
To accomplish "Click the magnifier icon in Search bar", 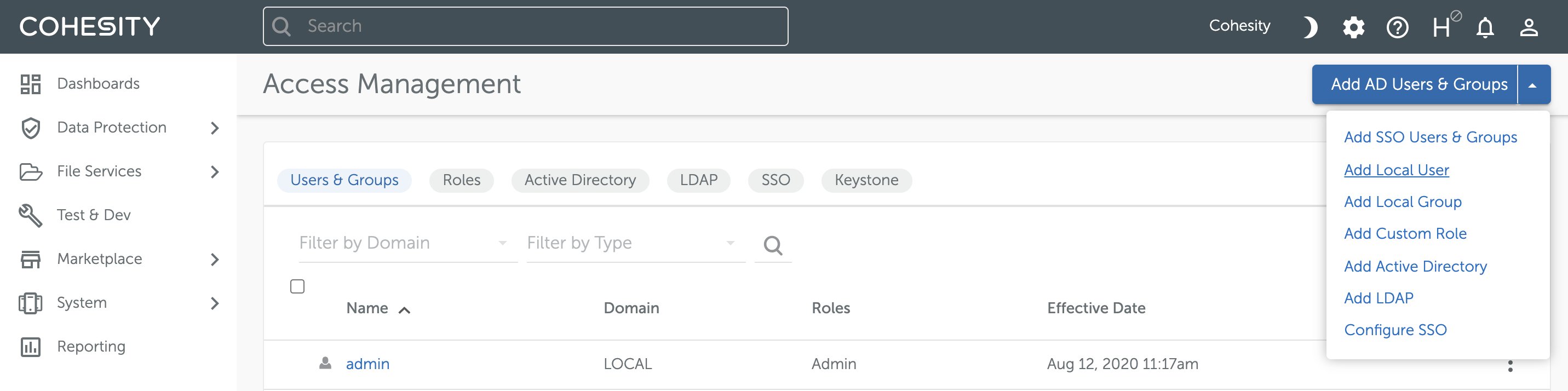I will click(281, 26).
